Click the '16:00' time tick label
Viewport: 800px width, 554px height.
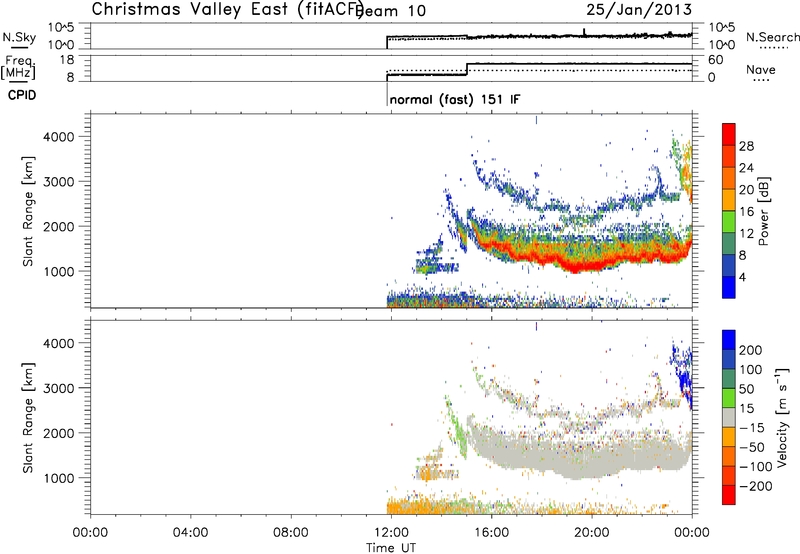point(491,533)
